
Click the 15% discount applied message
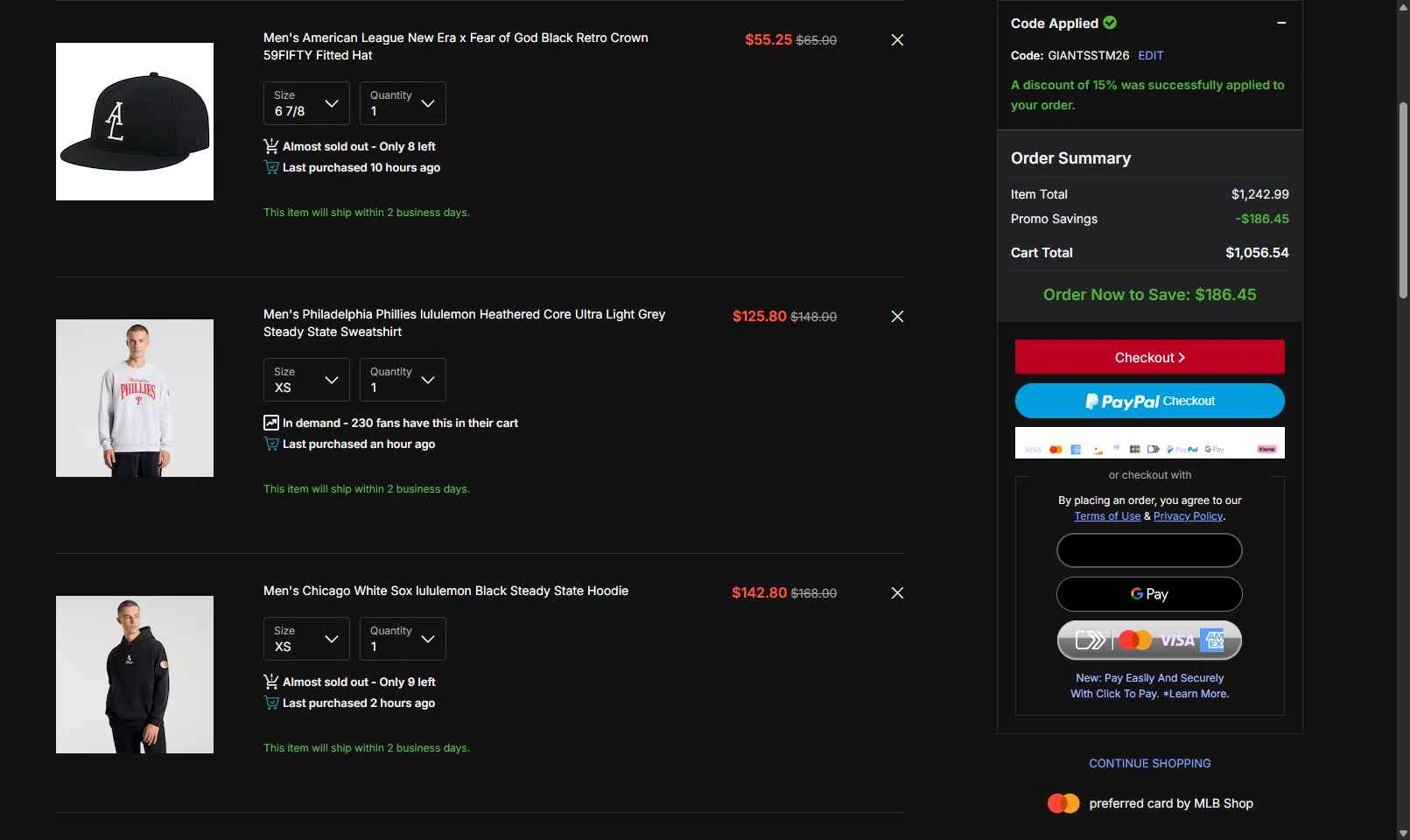coord(1147,94)
